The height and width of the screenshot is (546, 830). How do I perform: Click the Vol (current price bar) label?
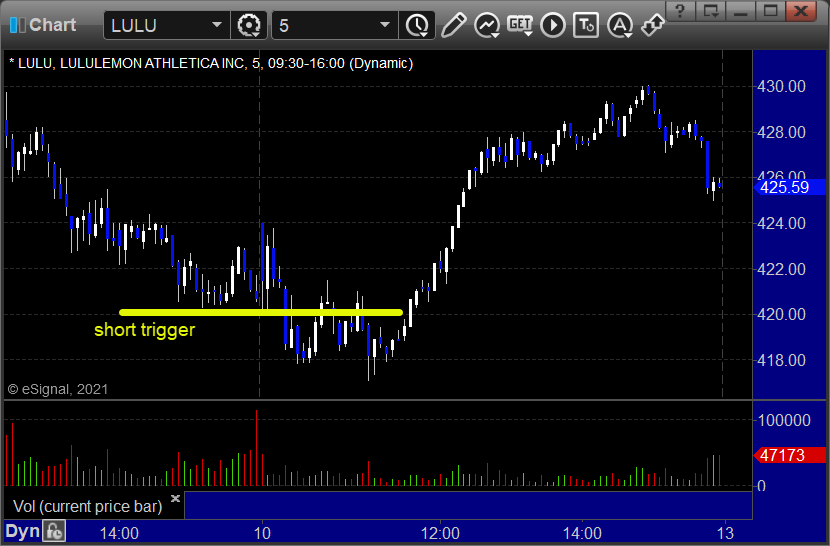pyautogui.click(x=87, y=506)
